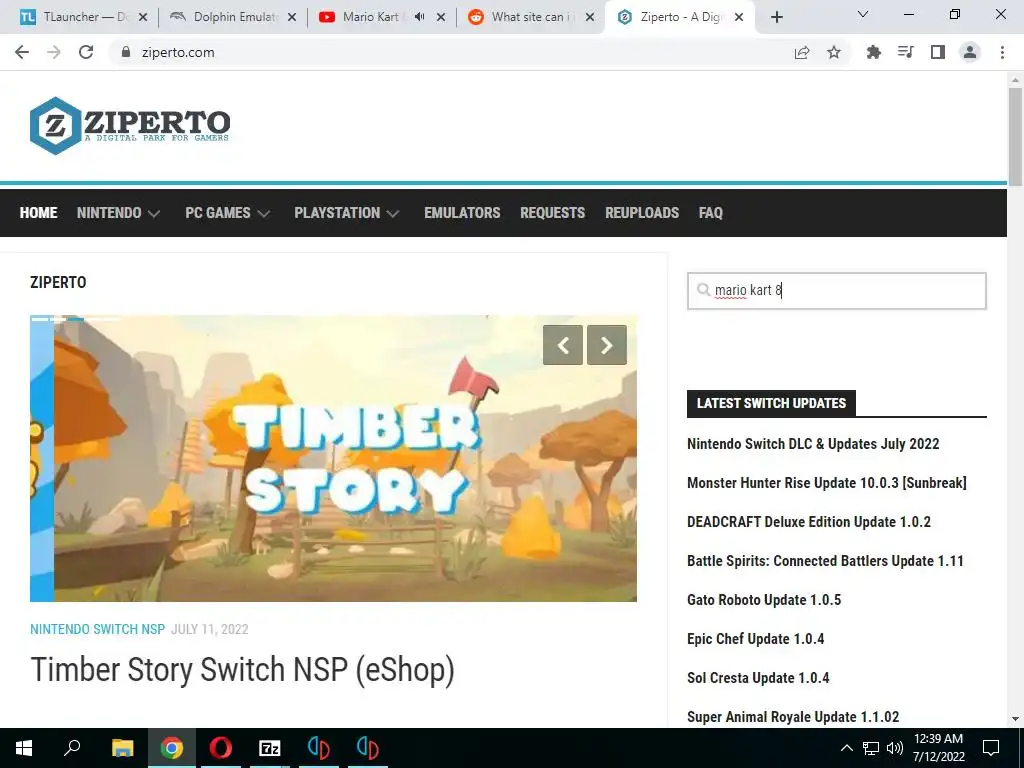Open the Chrome extensions puzzle icon
Screen dimensions: 1024x768
coord(873,52)
